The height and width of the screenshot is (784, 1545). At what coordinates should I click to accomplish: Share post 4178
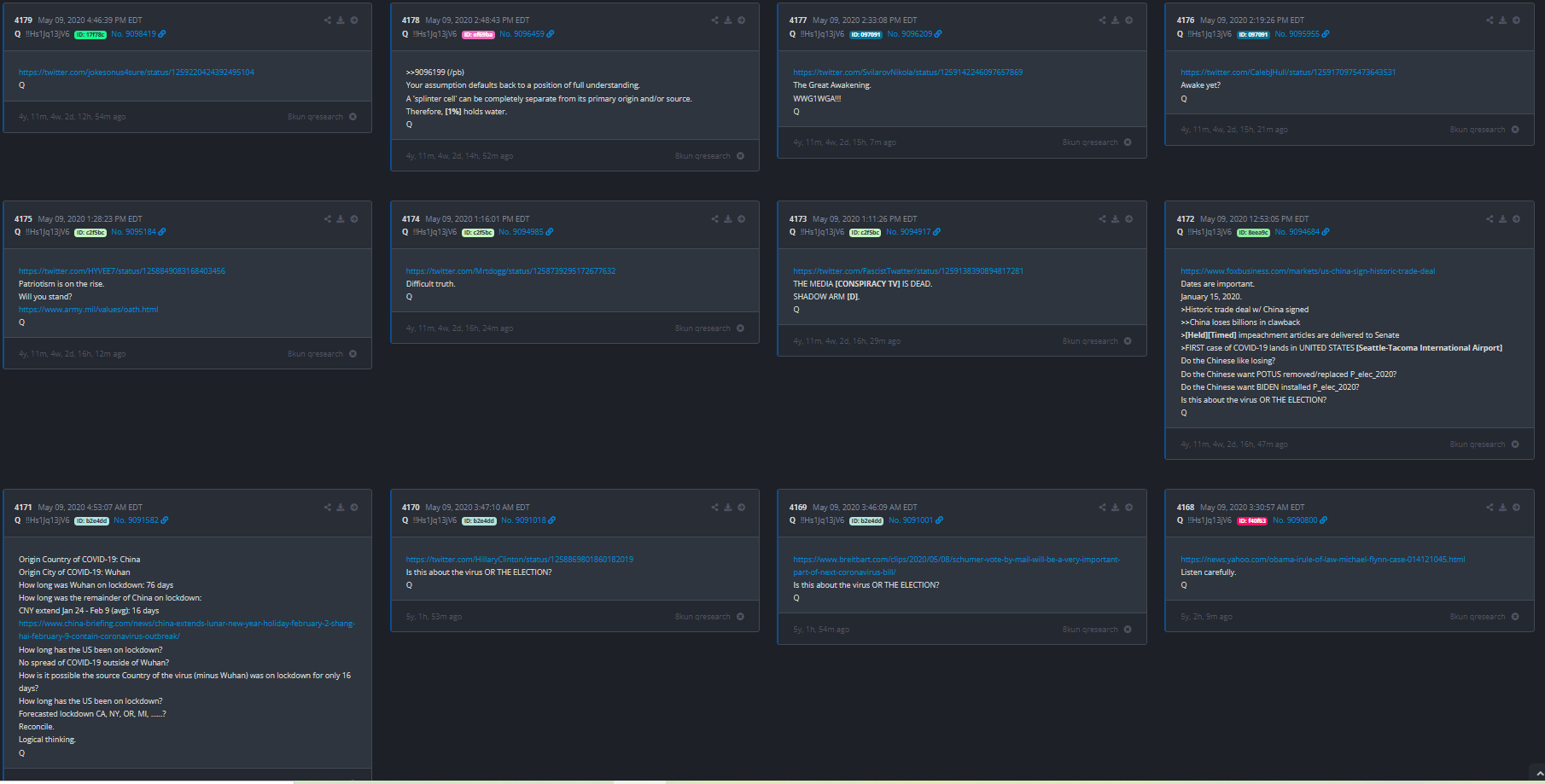(x=714, y=20)
